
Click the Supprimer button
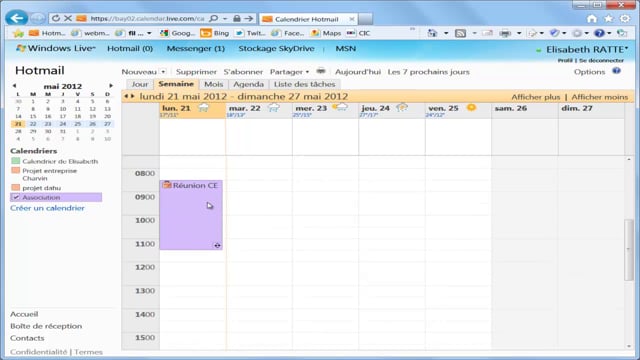pos(196,72)
